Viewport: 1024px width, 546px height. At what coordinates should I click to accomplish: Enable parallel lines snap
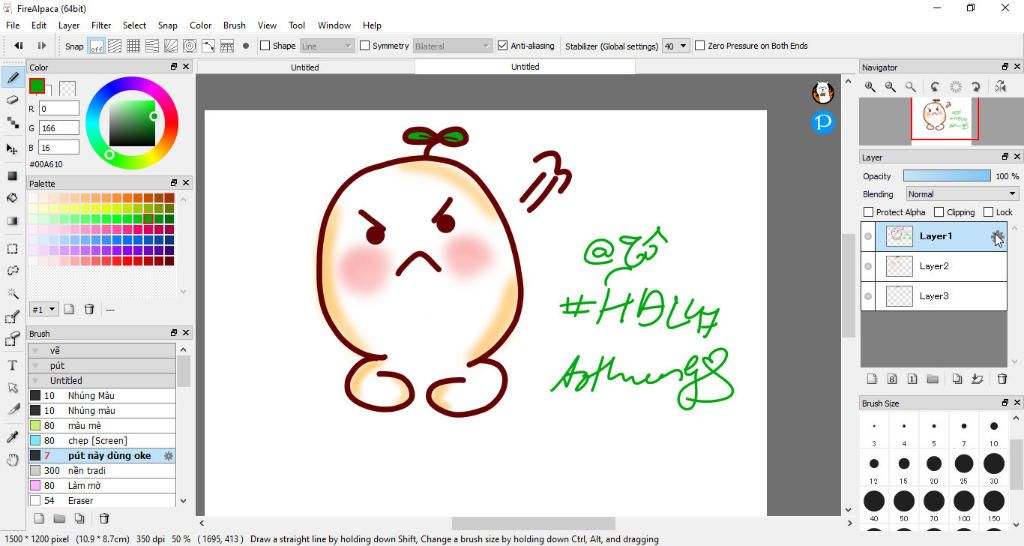click(114, 46)
